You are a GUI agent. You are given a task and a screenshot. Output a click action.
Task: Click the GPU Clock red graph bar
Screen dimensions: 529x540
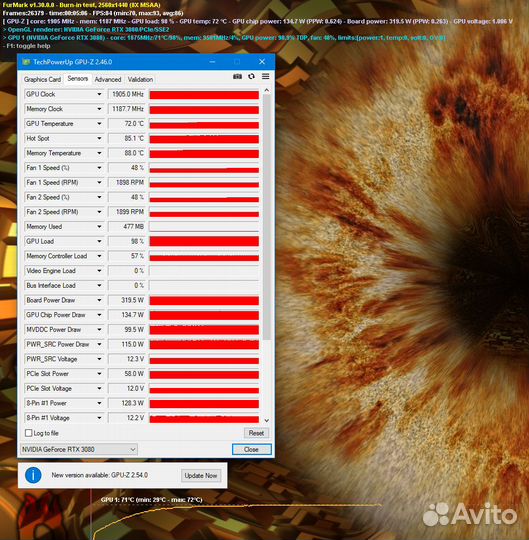point(204,95)
